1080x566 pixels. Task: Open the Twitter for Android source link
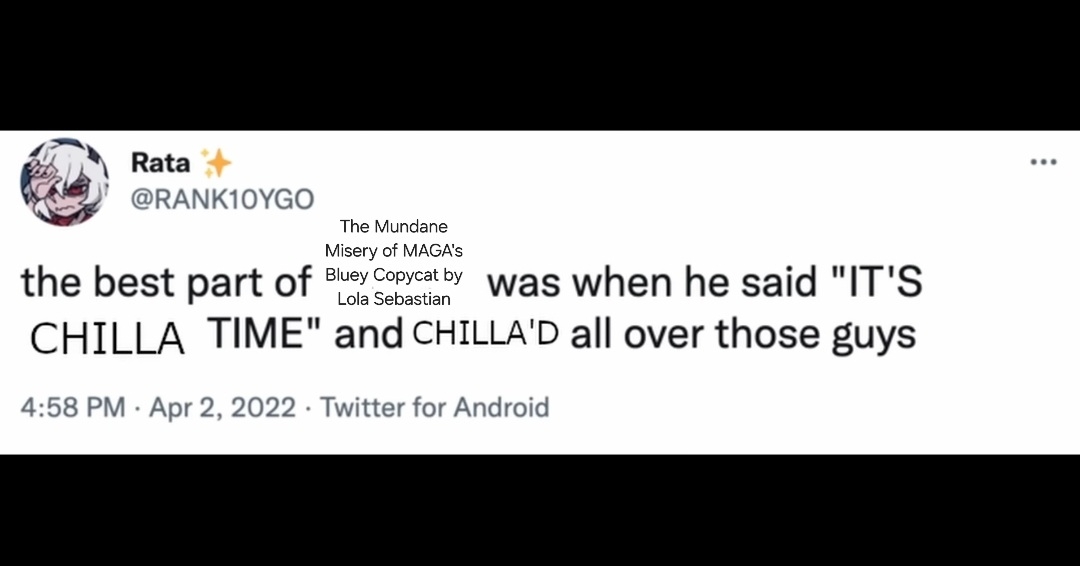434,408
